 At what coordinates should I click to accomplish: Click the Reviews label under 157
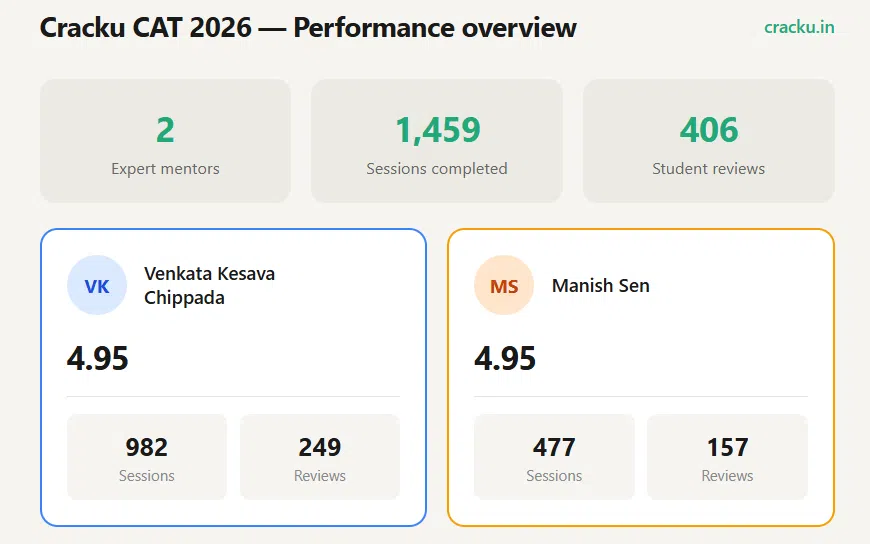click(x=727, y=476)
